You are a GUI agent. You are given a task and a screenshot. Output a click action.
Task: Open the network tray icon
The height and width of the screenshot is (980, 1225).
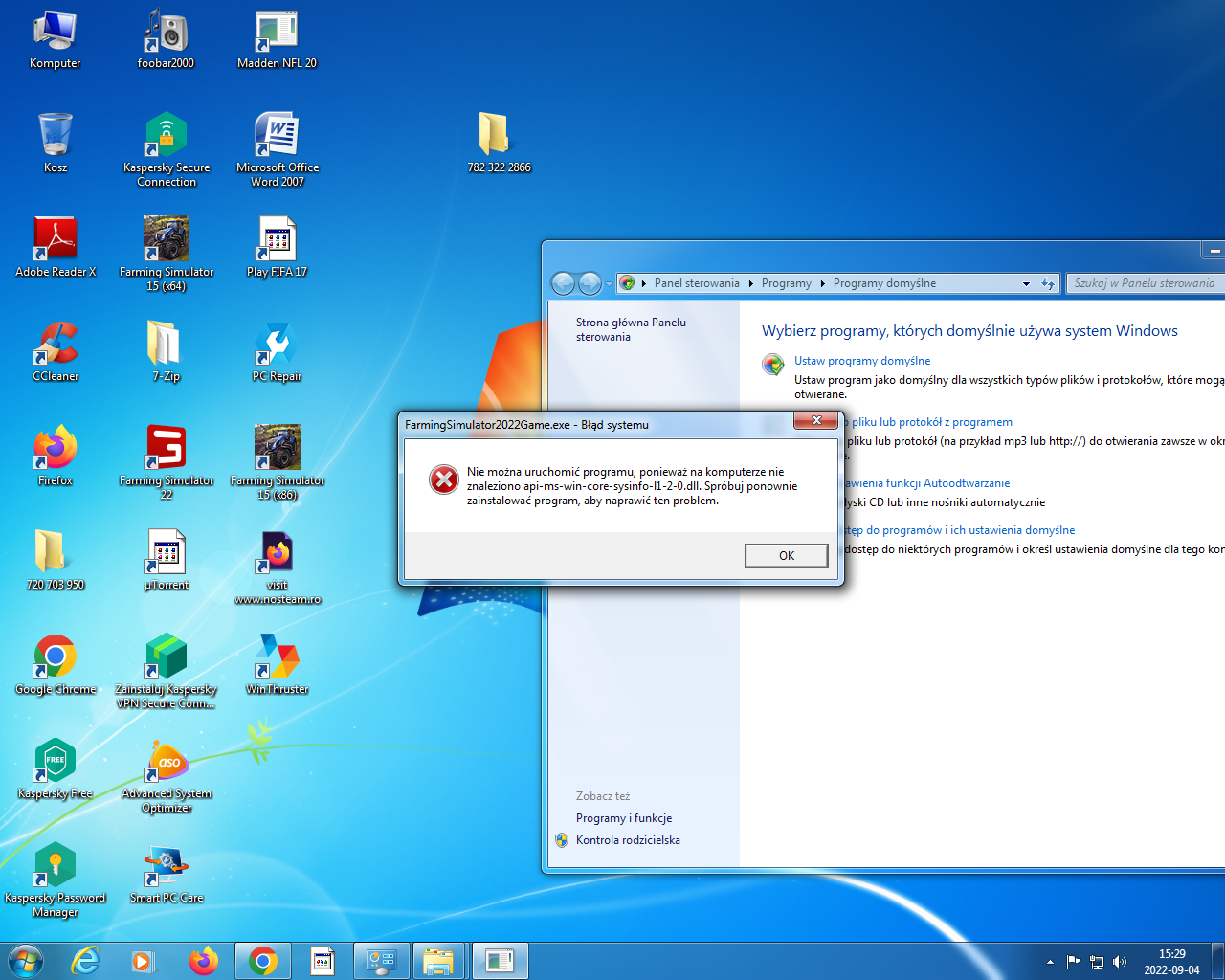[1097, 962]
